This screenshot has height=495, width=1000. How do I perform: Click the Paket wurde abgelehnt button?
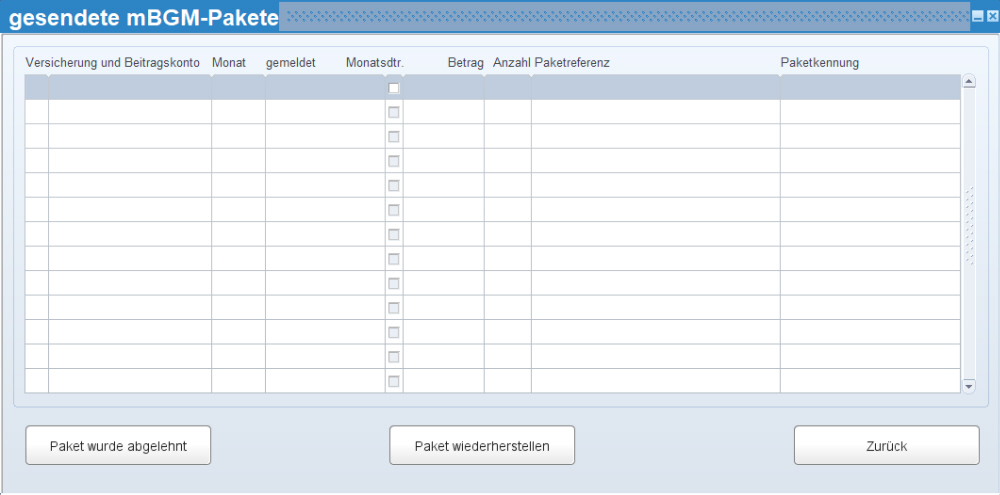(118, 445)
